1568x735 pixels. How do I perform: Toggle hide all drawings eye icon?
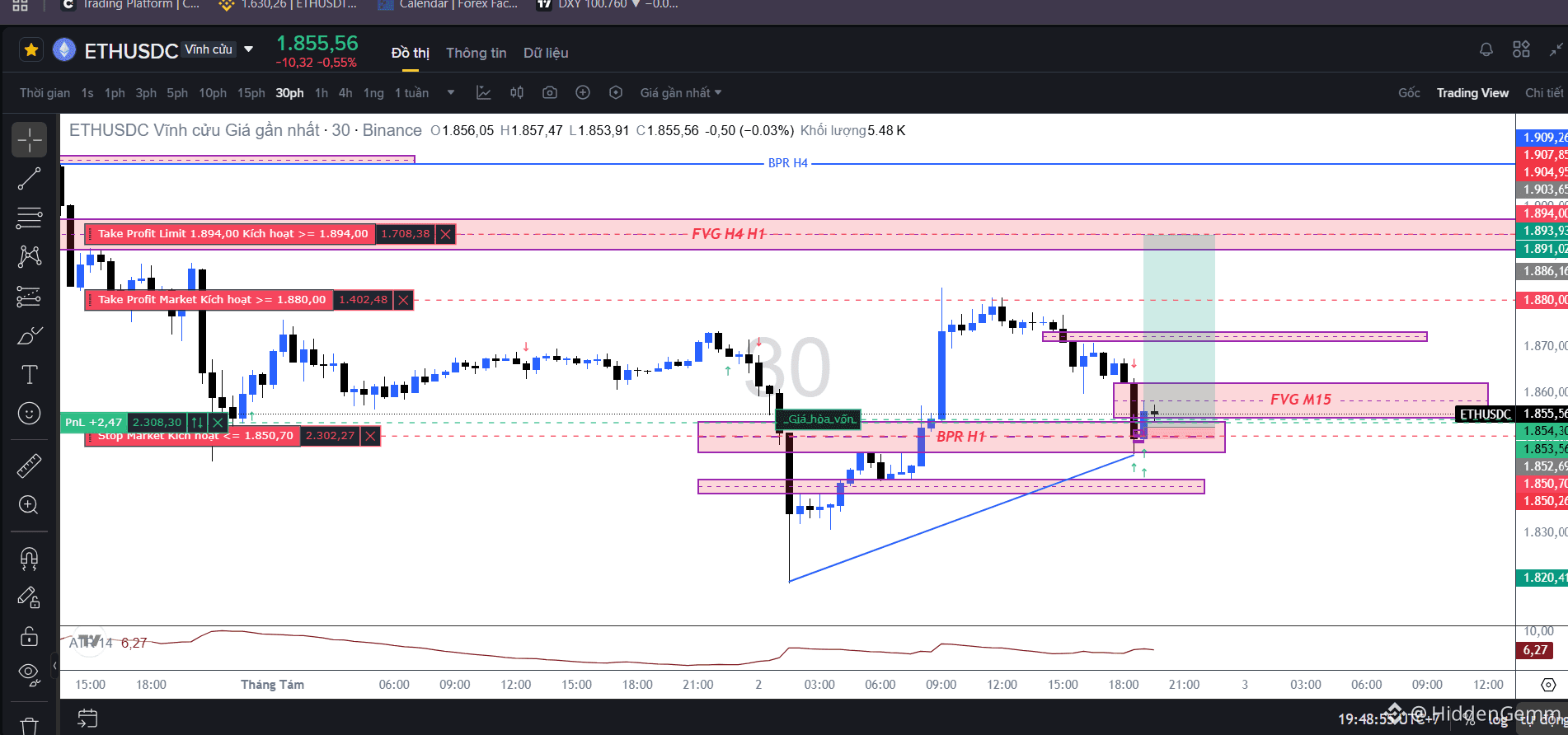tap(29, 675)
